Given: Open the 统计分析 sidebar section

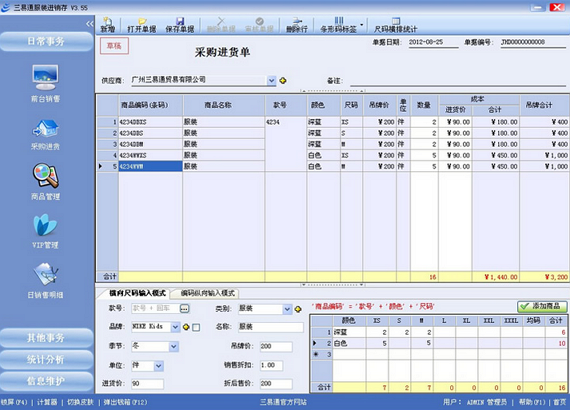Looking at the screenshot, I should pos(46,359).
